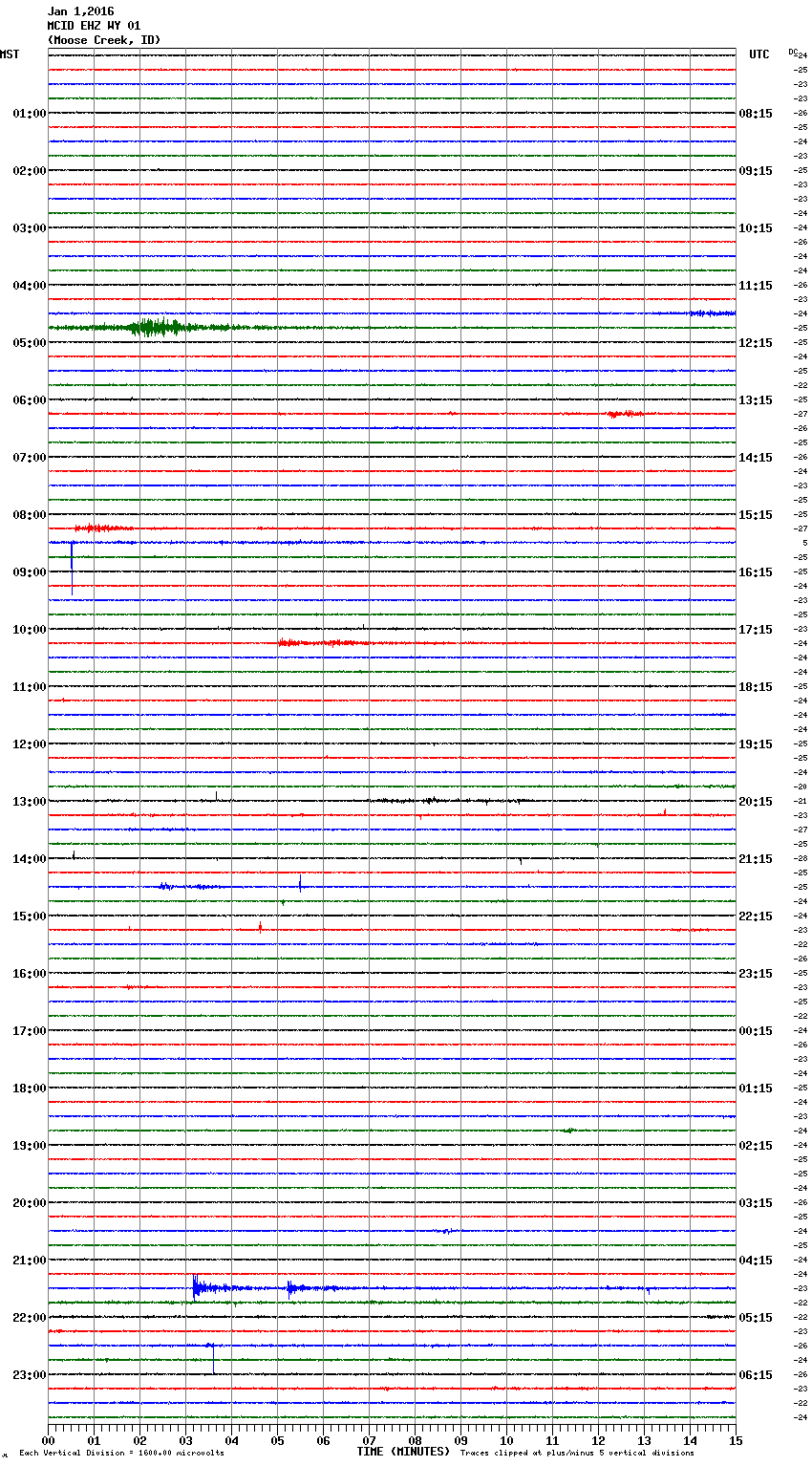
Task: Click the location label '(Moose Creek, ID)'
Action: click(104, 40)
